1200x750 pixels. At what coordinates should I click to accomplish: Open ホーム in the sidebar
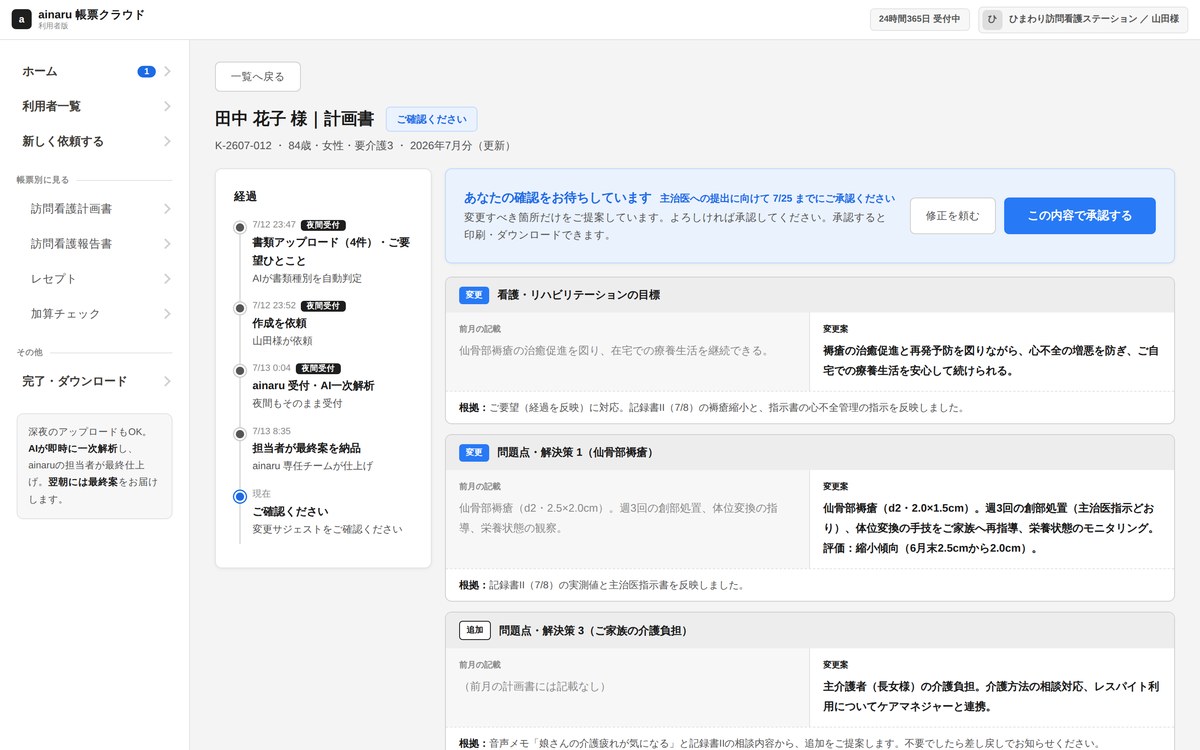pyautogui.click(x=94, y=71)
